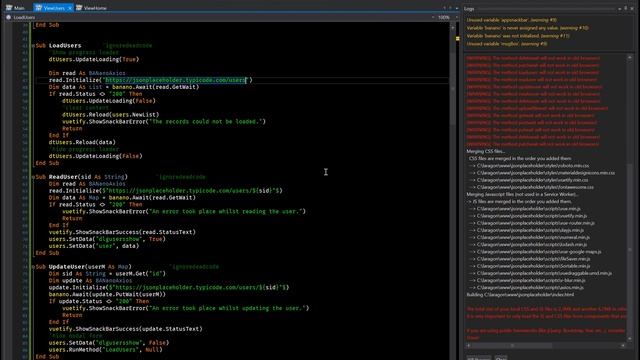This screenshot has height=360, width=640.
Task: Open the ViewHome module tab
Action: [x=91, y=8]
